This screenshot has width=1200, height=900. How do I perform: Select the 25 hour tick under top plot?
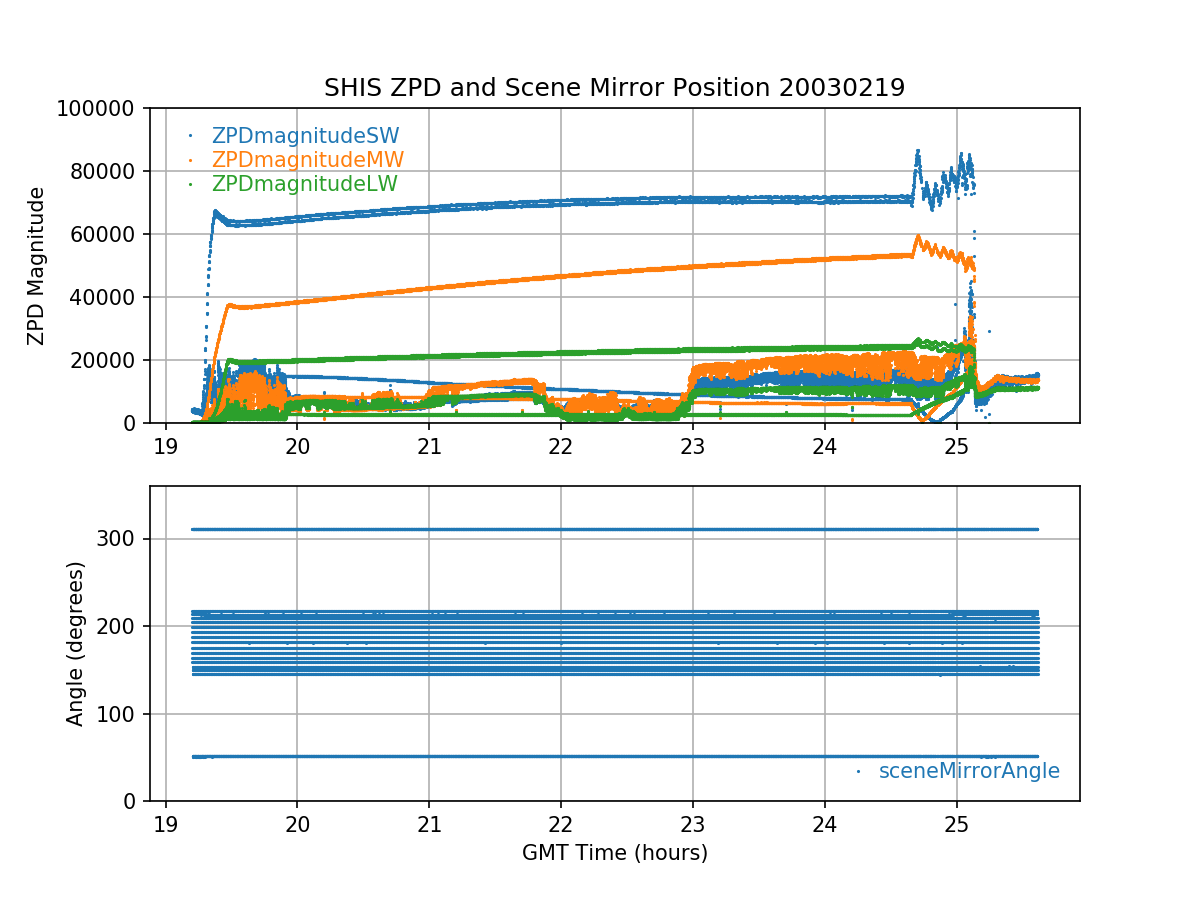(957, 445)
